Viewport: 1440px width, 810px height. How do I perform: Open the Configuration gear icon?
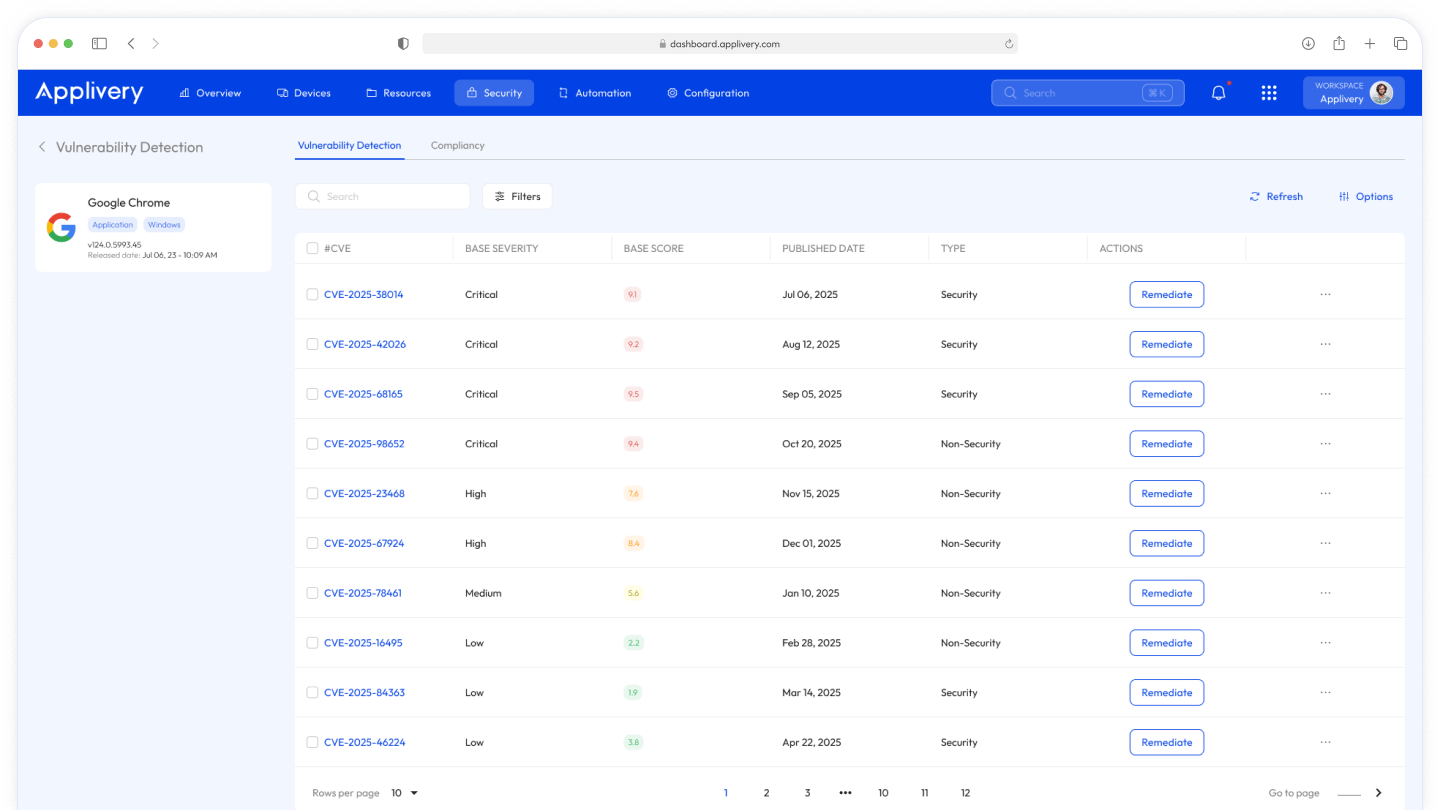(x=672, y=92)
